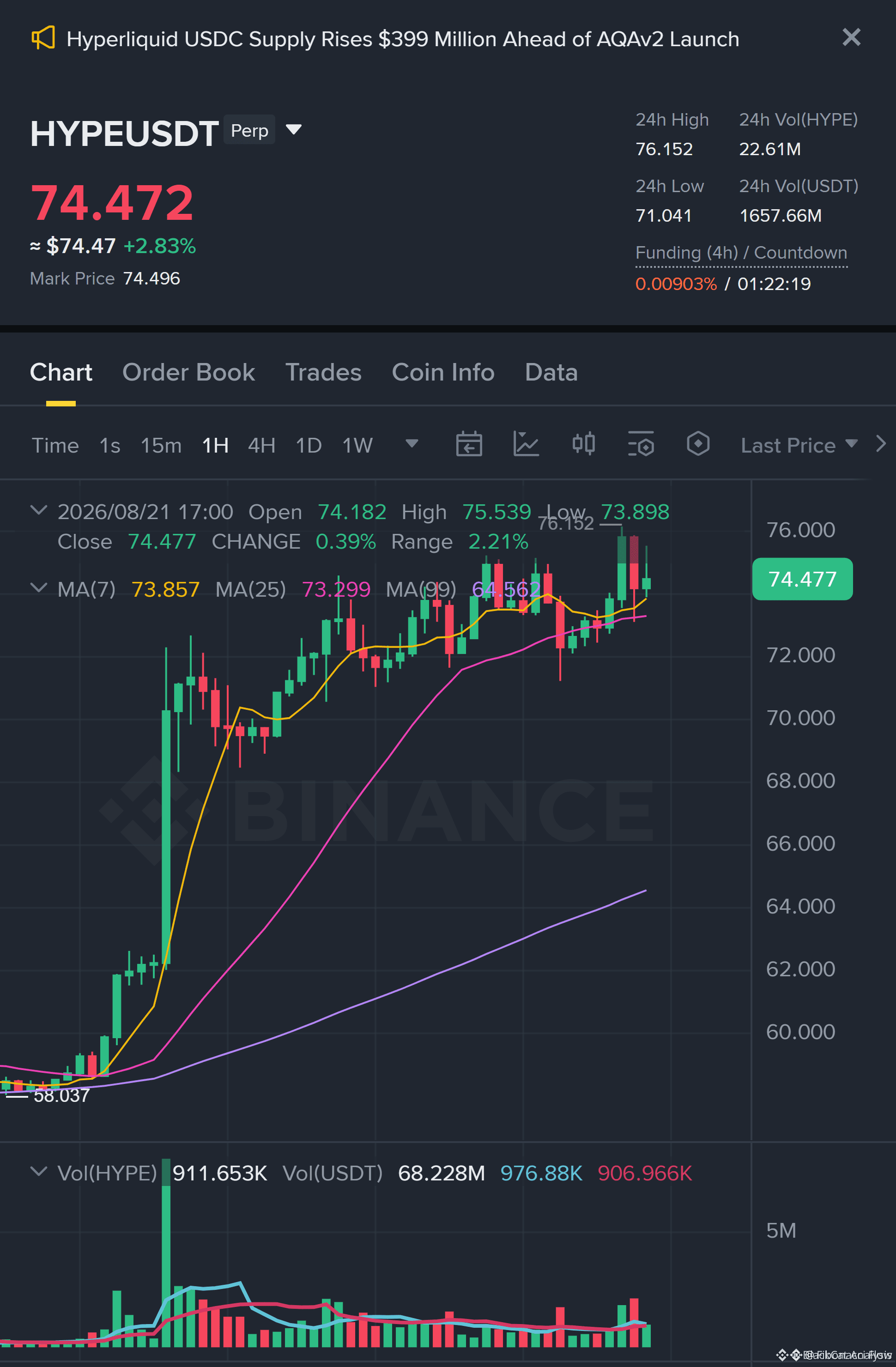
Task: Tap the tallest green volume bar
Action: [x=166, y=1253]
